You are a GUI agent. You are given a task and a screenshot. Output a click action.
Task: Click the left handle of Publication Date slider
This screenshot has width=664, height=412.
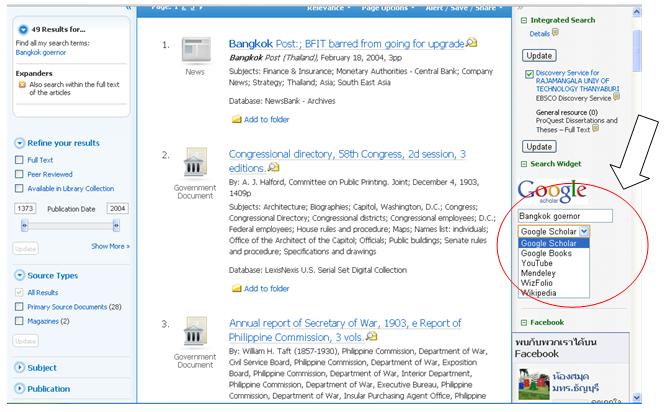coord(24,226)
